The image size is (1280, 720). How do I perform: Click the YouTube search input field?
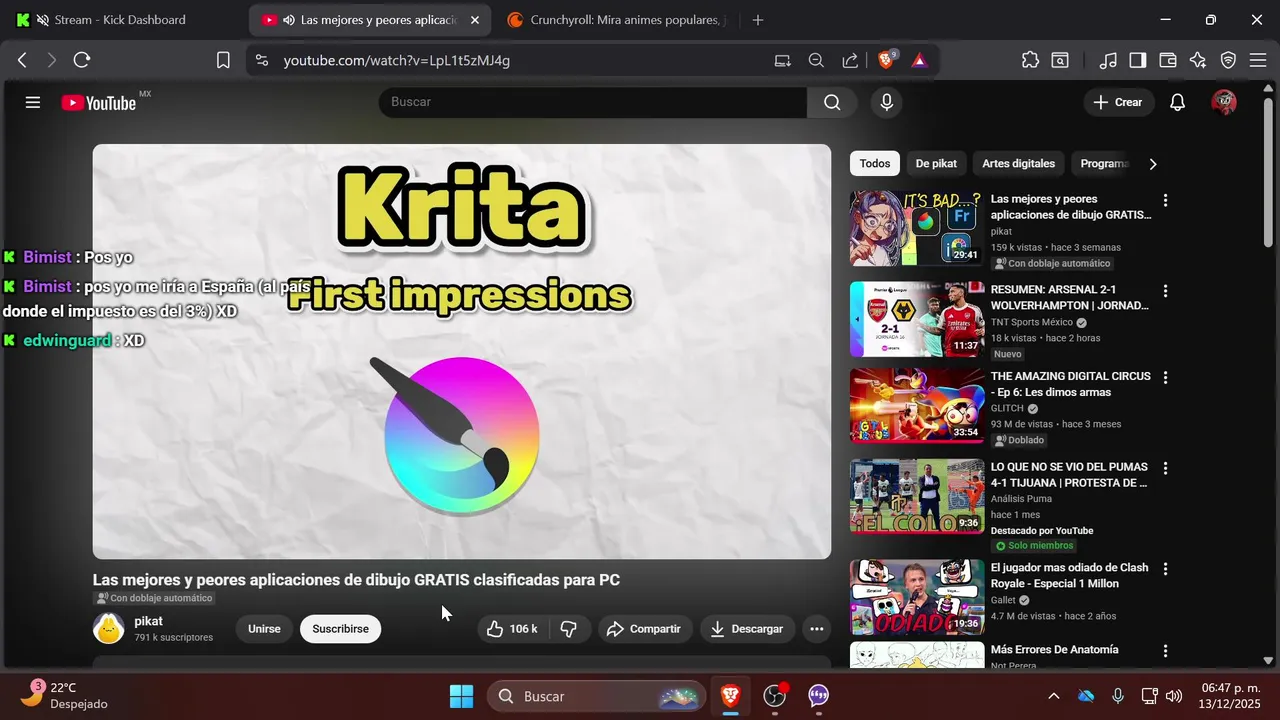coord(593,102)
